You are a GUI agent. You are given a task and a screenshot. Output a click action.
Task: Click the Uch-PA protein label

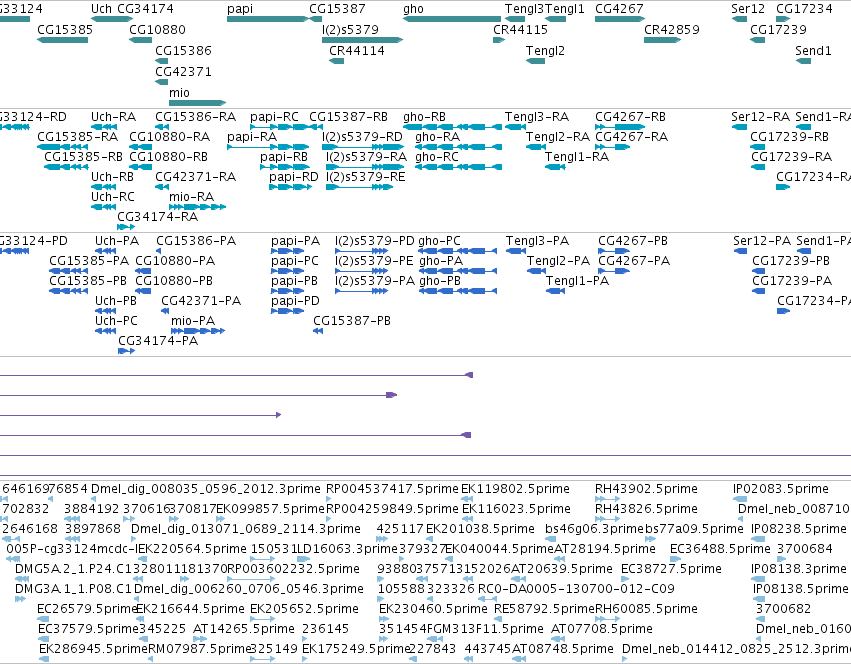coord(117,241)
